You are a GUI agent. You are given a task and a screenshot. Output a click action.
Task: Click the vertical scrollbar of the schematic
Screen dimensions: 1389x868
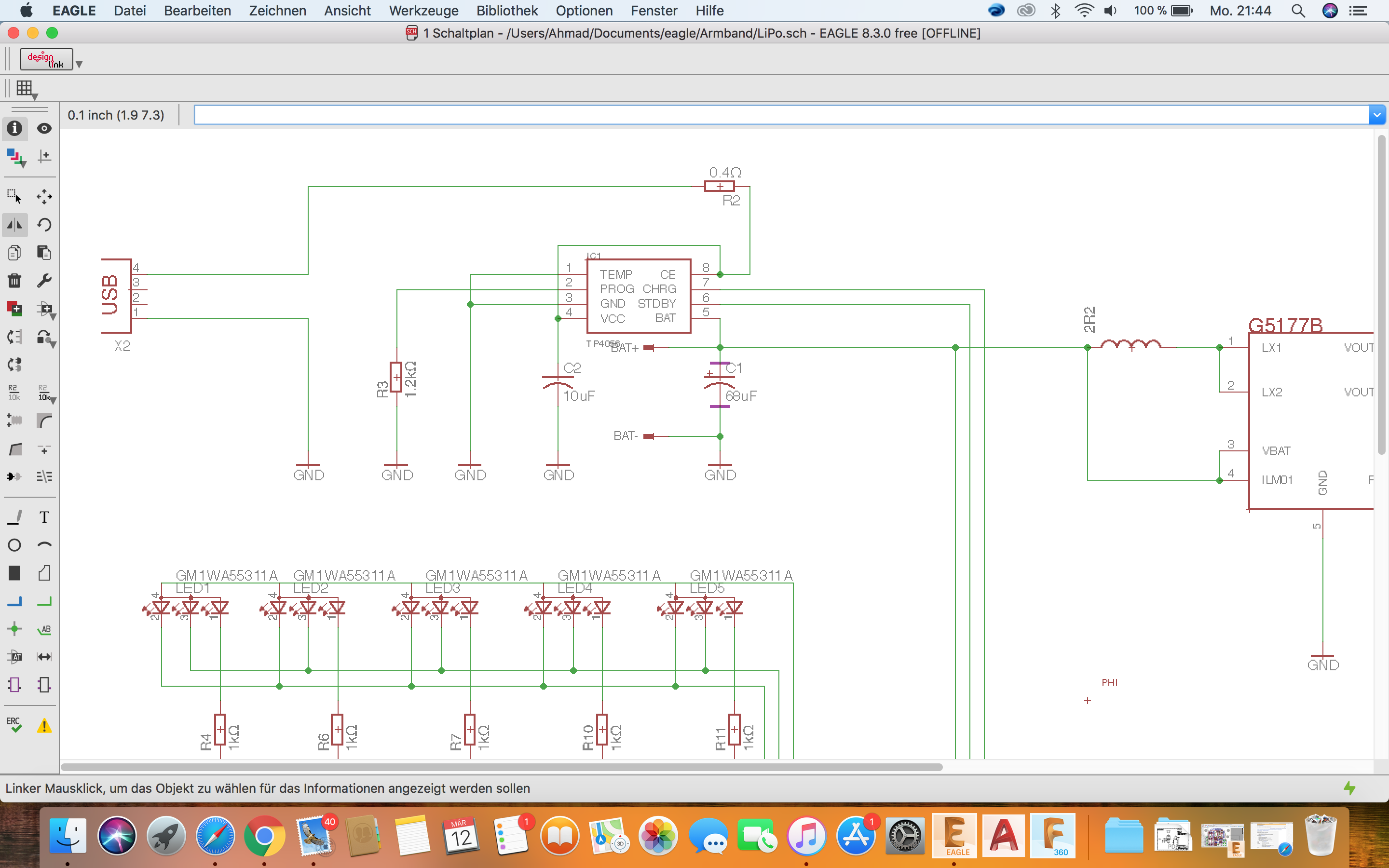pos(1382,295)
